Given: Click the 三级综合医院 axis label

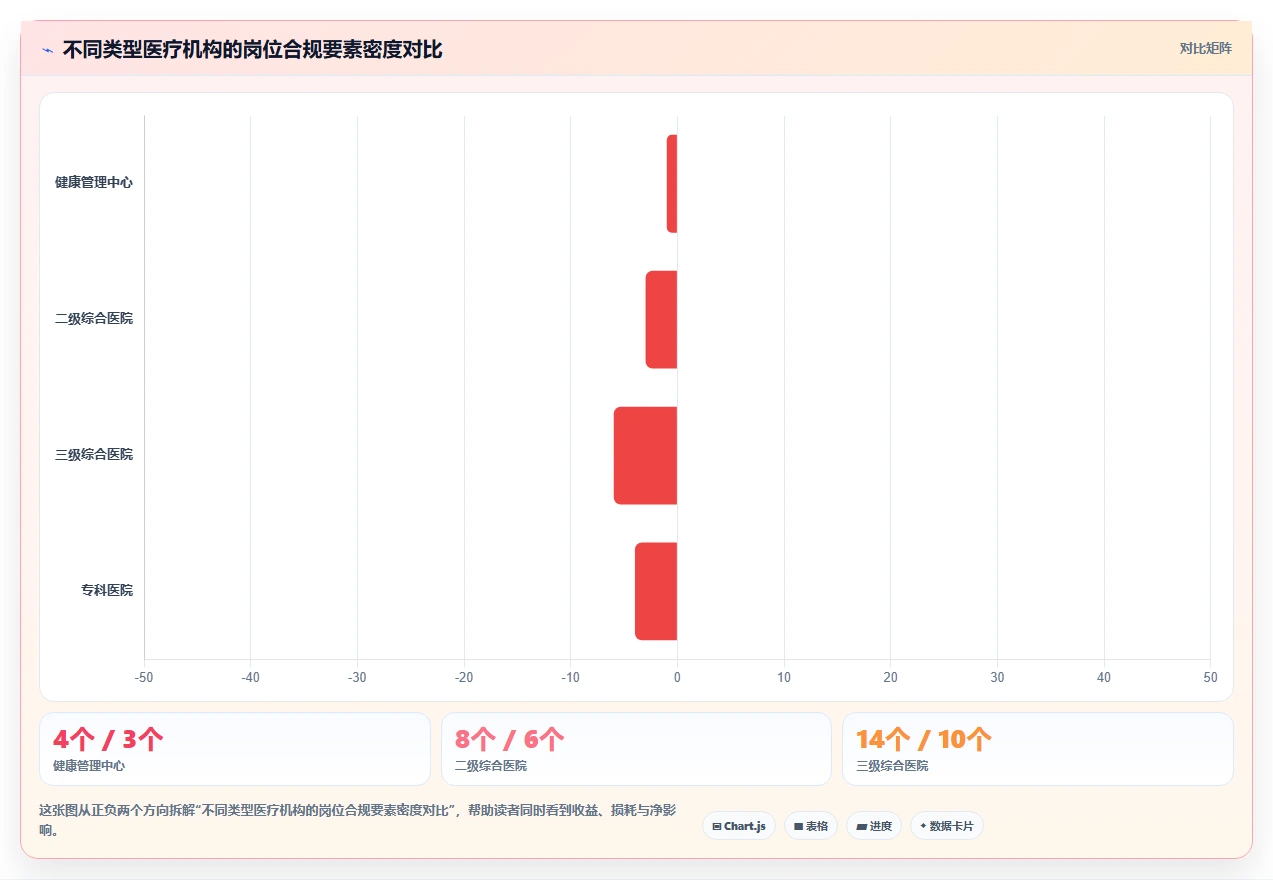Looking at the screenshot, I should click(94, 455).
